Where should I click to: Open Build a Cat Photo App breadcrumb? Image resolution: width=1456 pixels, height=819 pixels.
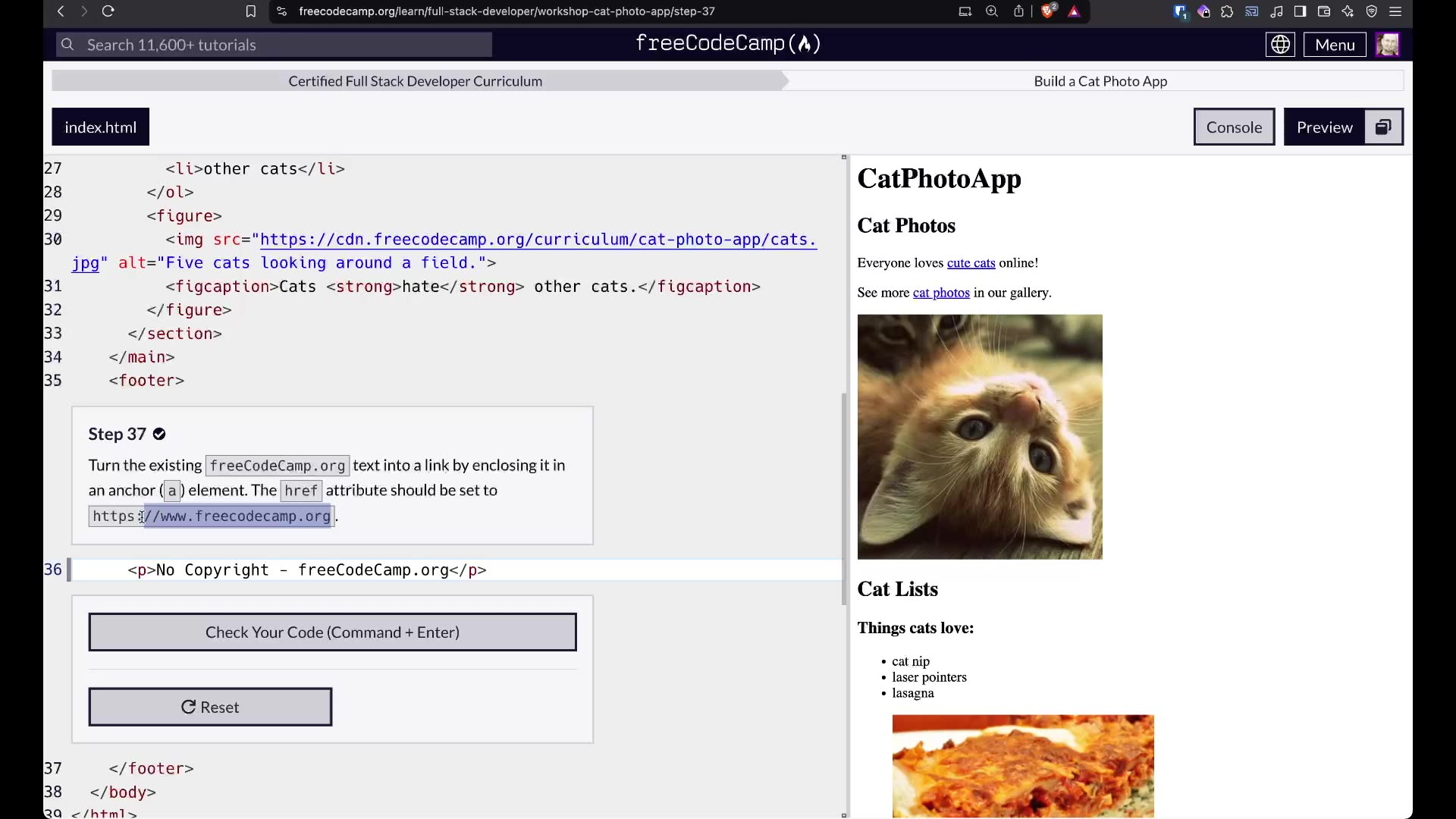(x=1100, y=81)
